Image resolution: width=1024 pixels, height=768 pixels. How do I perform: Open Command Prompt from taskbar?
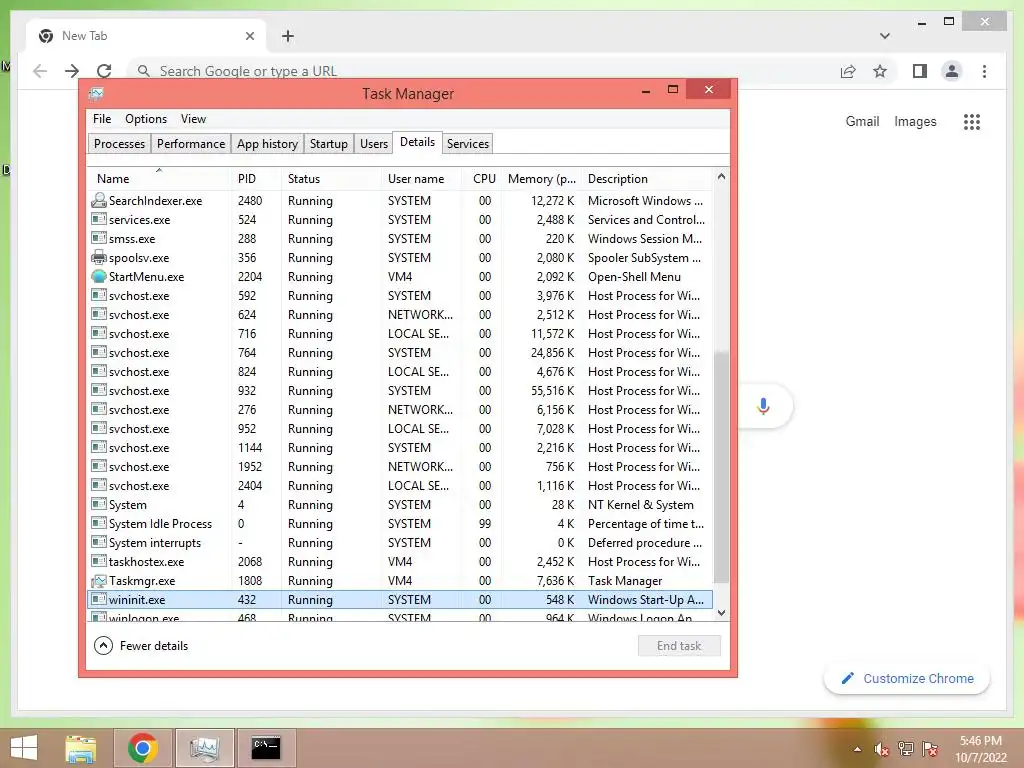point(266,748)
